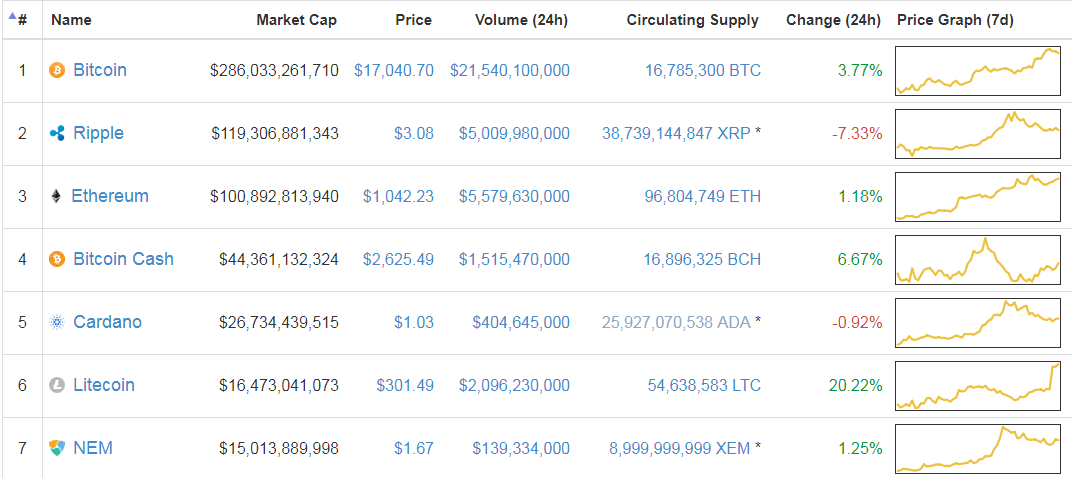Click Cardano's 24h volume $404,645,000
1073x478 pixels.
[x=521, y=323]
